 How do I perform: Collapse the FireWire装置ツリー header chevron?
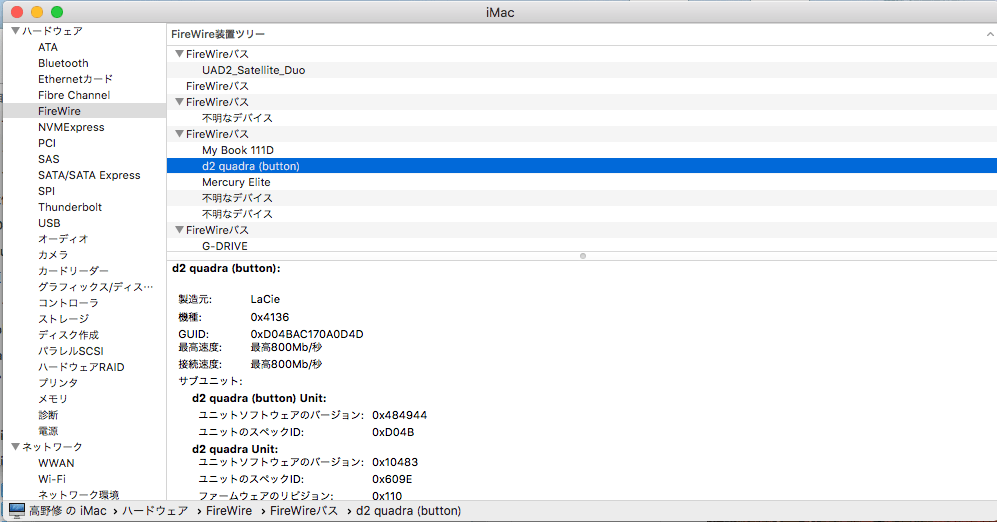pyautogui.click(x=990, y=34)
